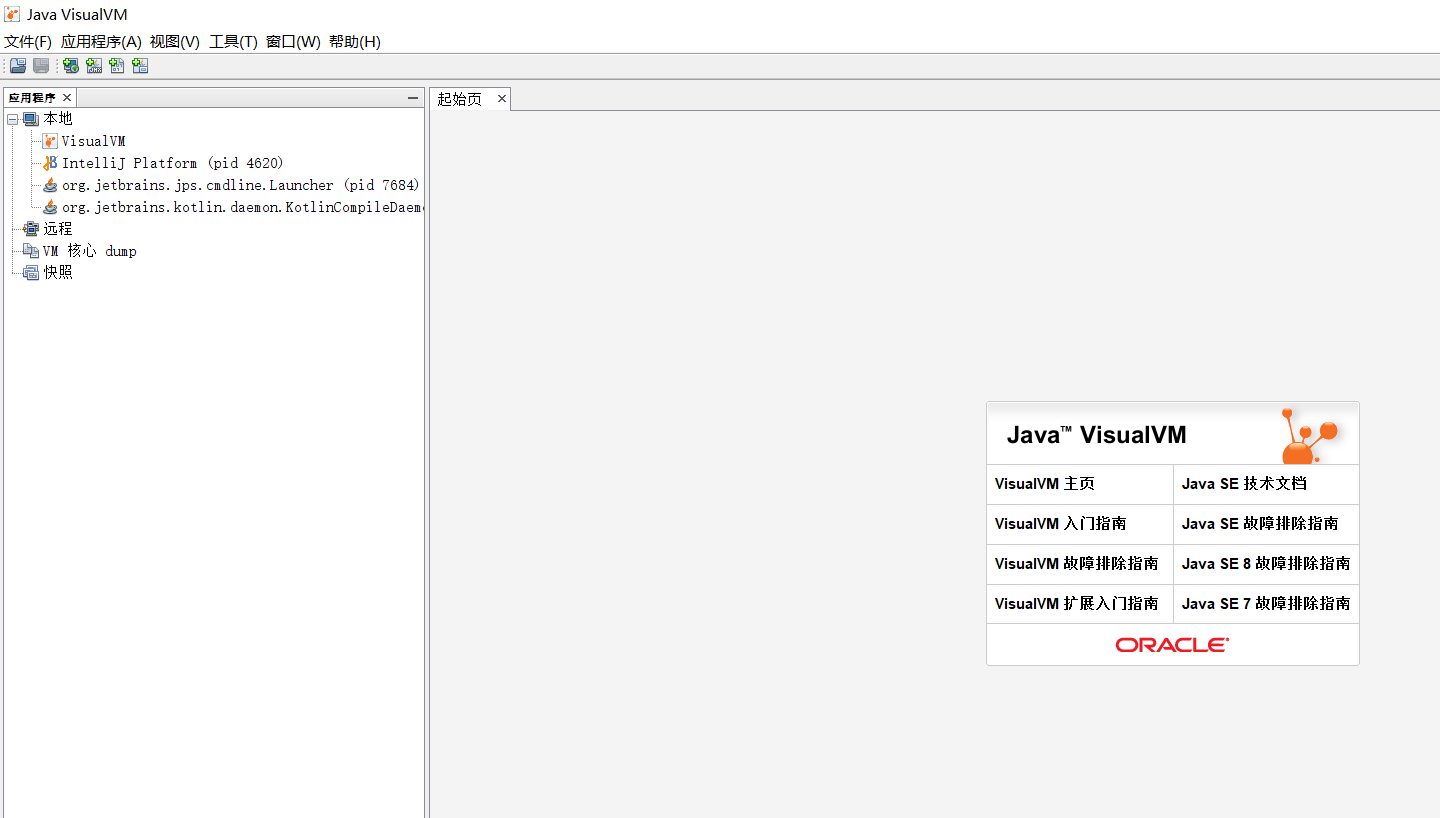Click the grayed Save snapshot toolbar icon
The height and width of the screenshot is (818, 1440).
click(x=41, y=66)
